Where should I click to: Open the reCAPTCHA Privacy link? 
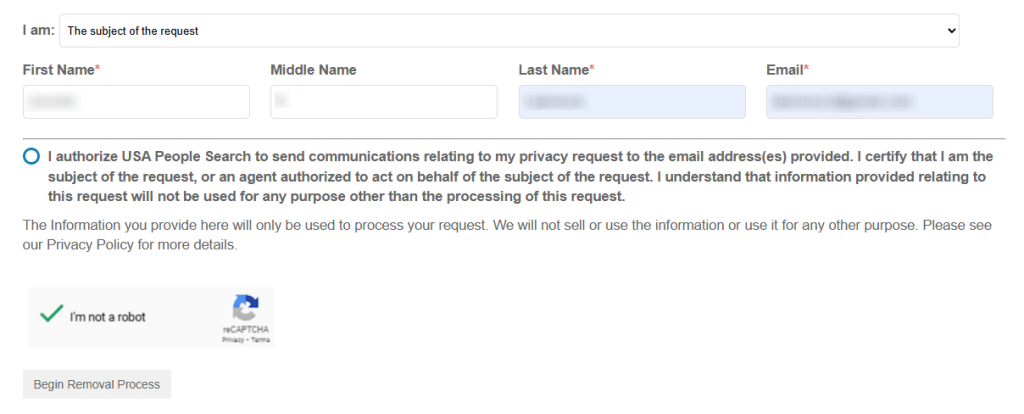[231, 340]
